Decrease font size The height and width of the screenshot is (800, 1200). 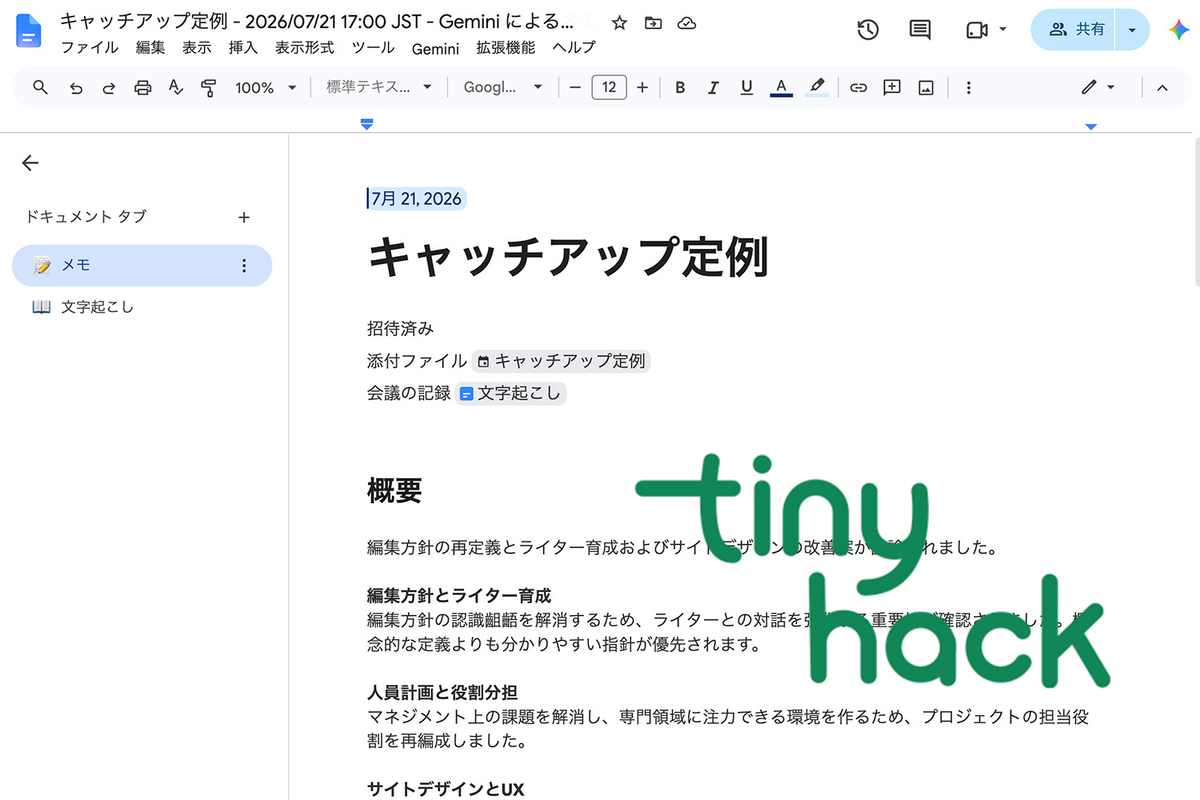575,88
